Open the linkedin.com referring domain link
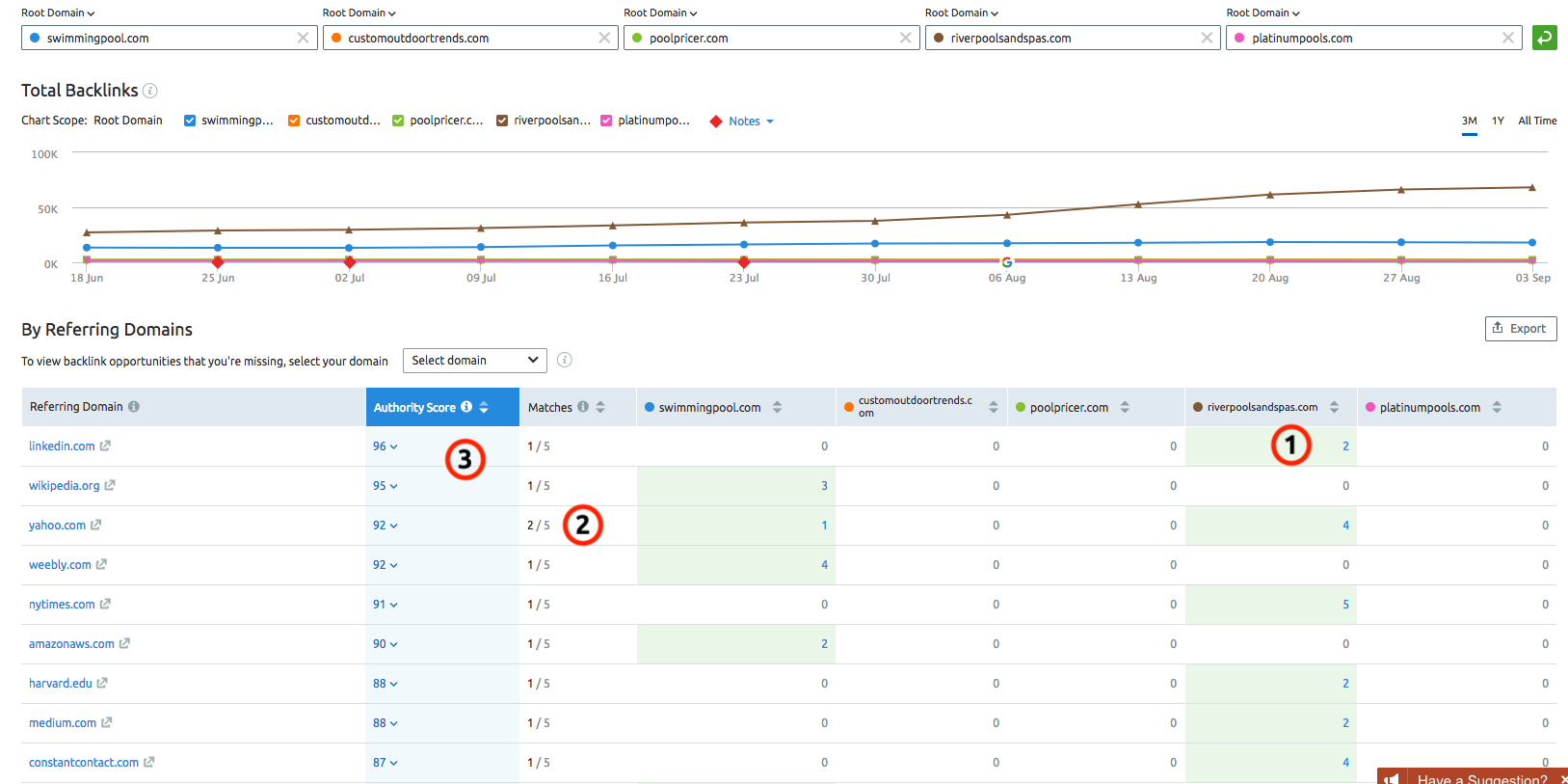The width and height of the screenshot is (1568, 784). (62, 446)
